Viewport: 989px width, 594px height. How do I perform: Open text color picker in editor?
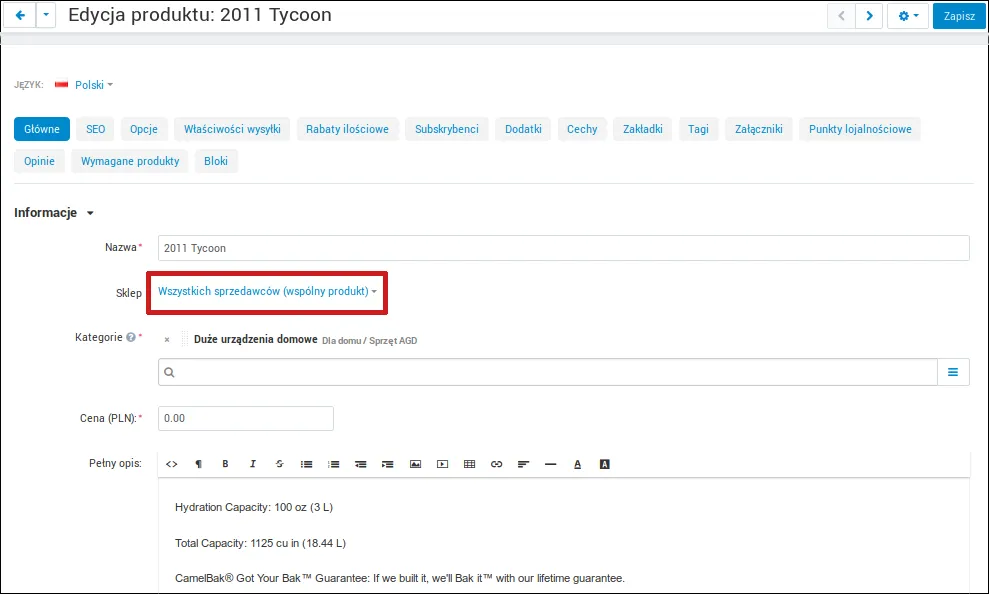coord(577,464)
